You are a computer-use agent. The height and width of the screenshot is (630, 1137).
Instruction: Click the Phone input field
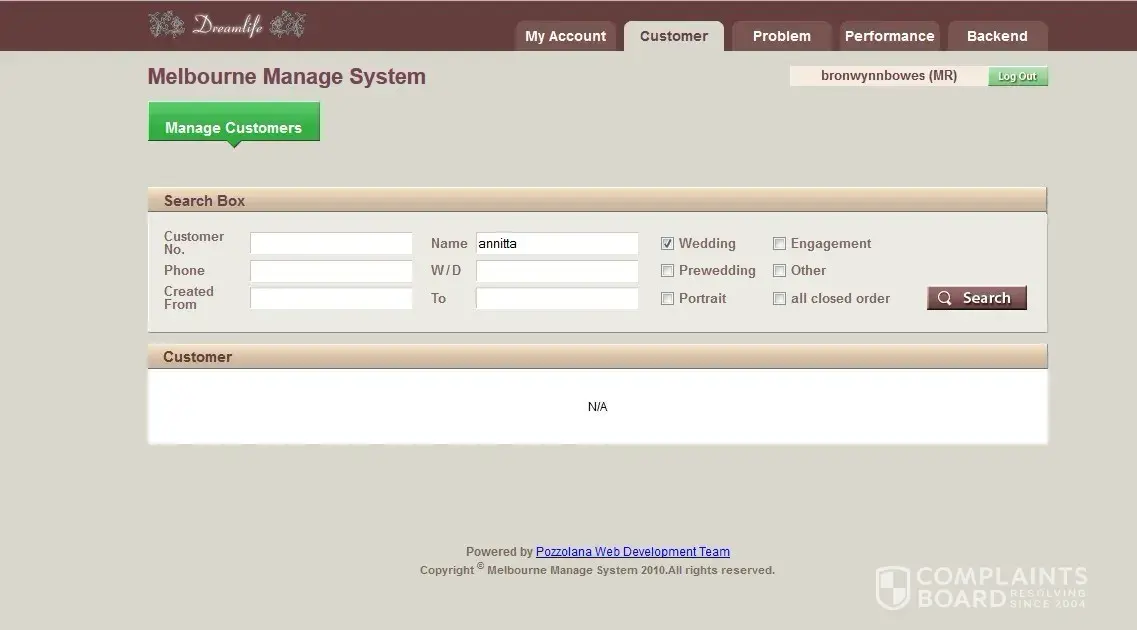(331, 271)
